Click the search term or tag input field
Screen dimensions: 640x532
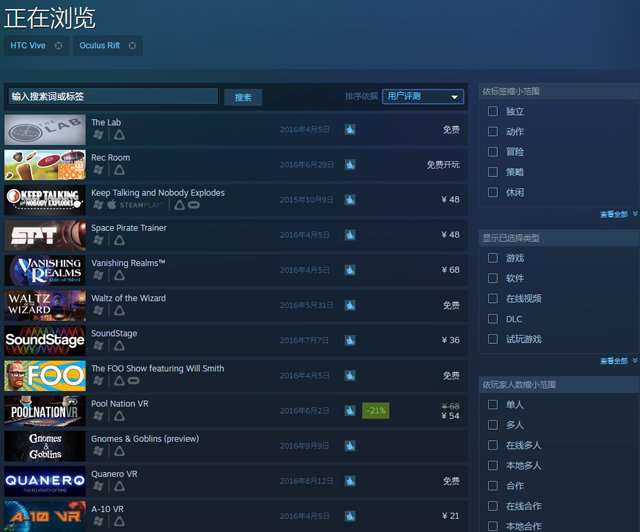tap(113, 97)
